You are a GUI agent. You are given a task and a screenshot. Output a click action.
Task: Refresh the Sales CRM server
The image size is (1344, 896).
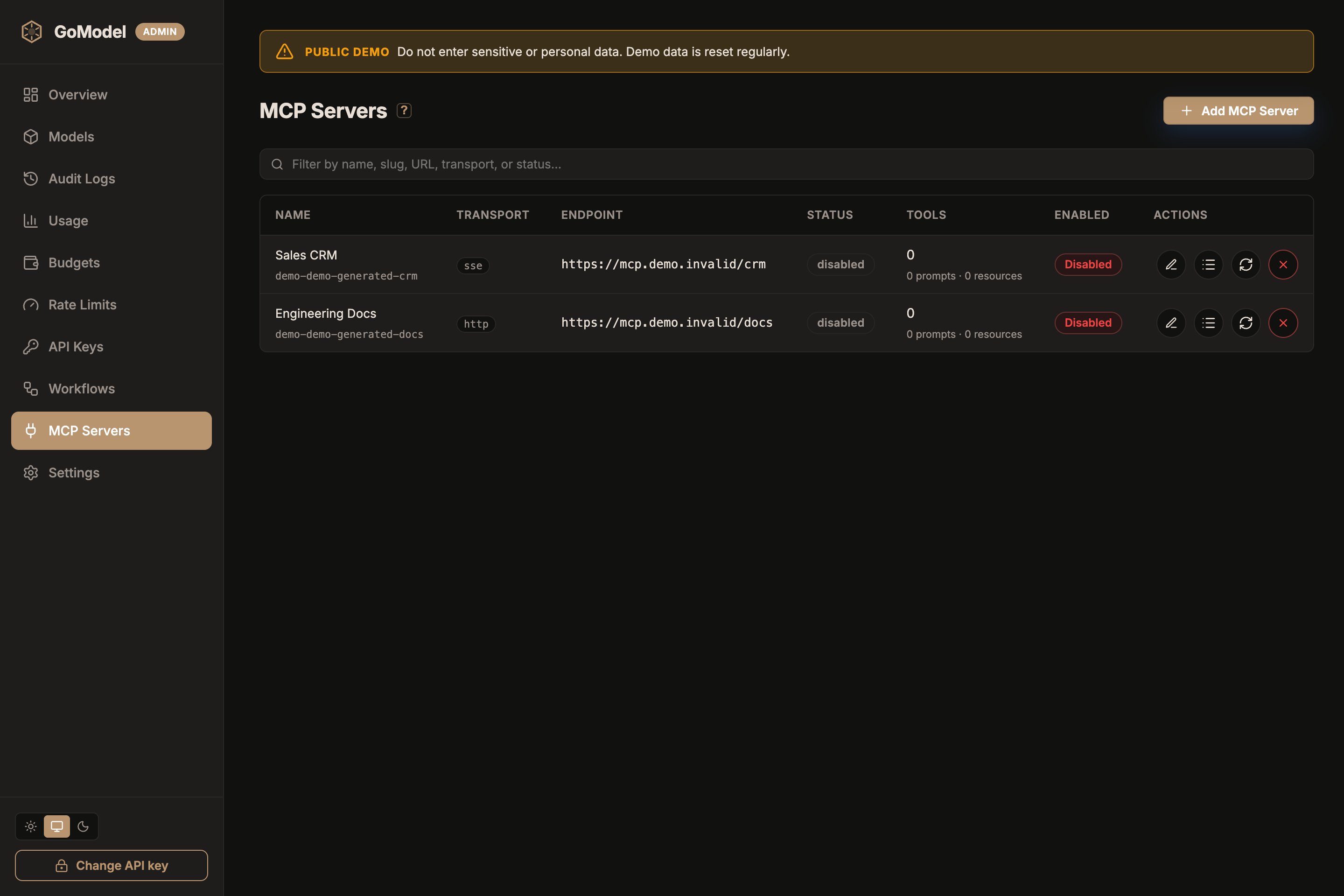pos(1246,265)
